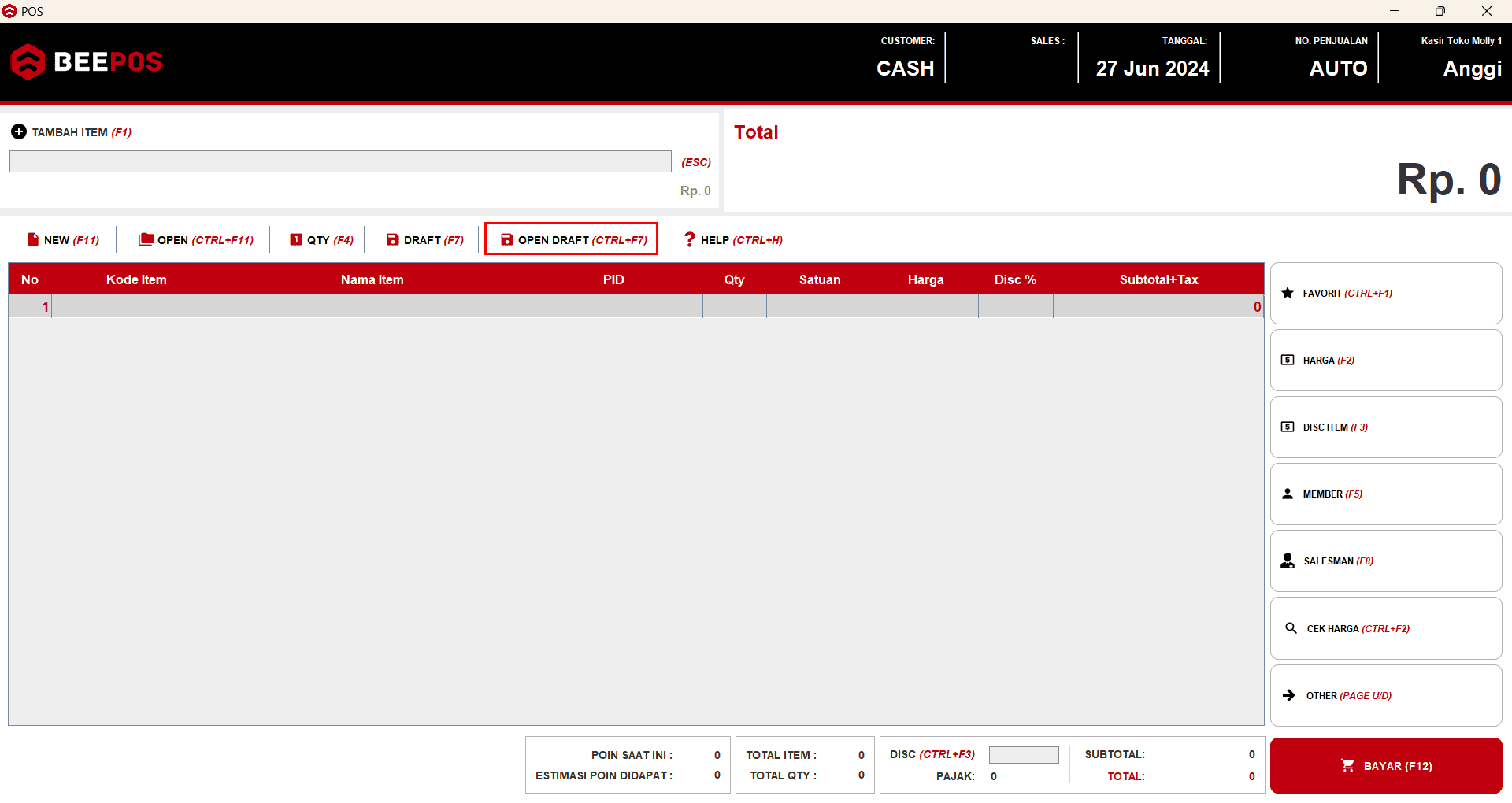Click the Anggi cashier name
This screenshot has height=803, width=1512.
point(1473,69)
